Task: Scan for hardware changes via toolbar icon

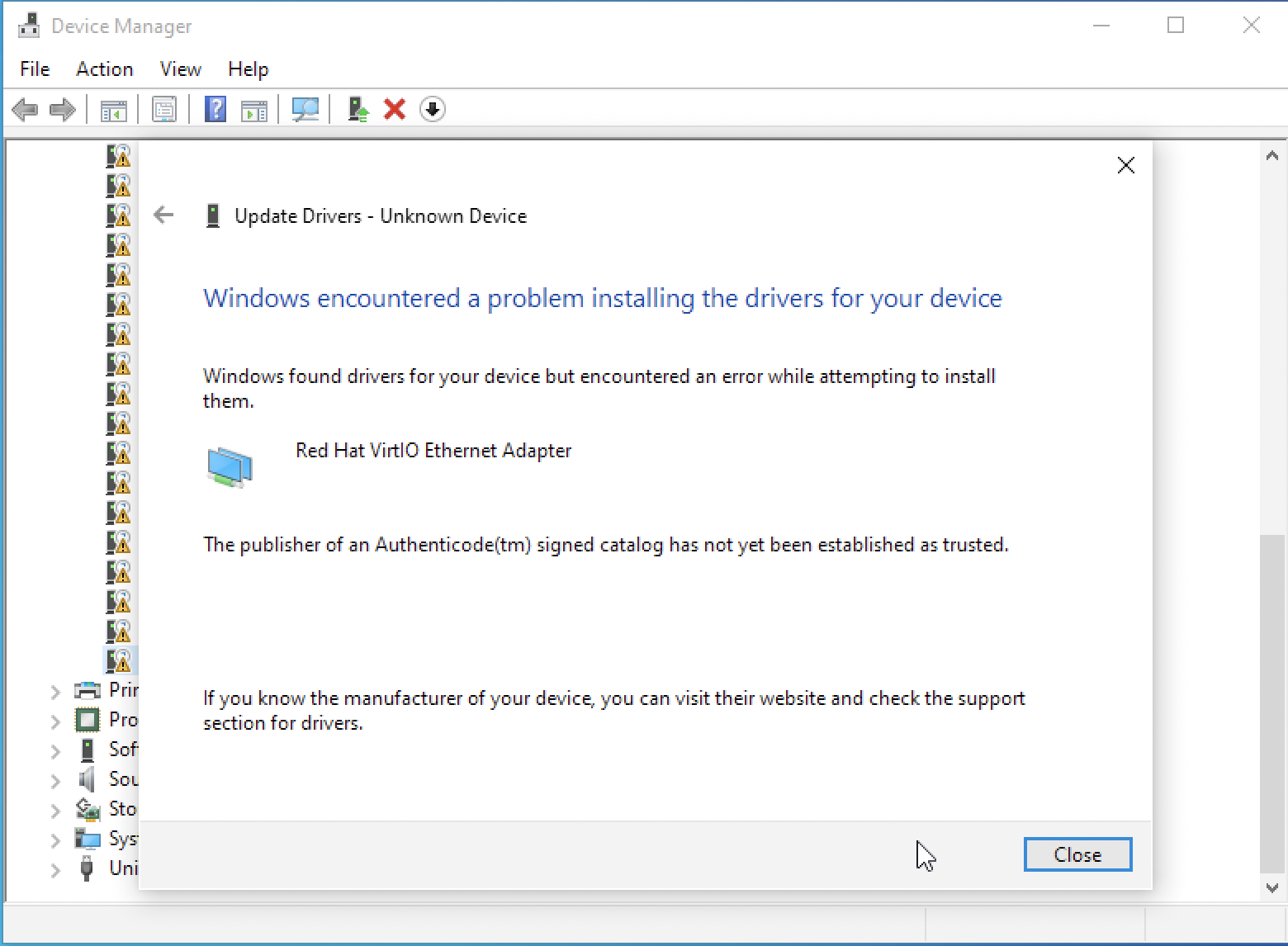Action: (305, 109)
